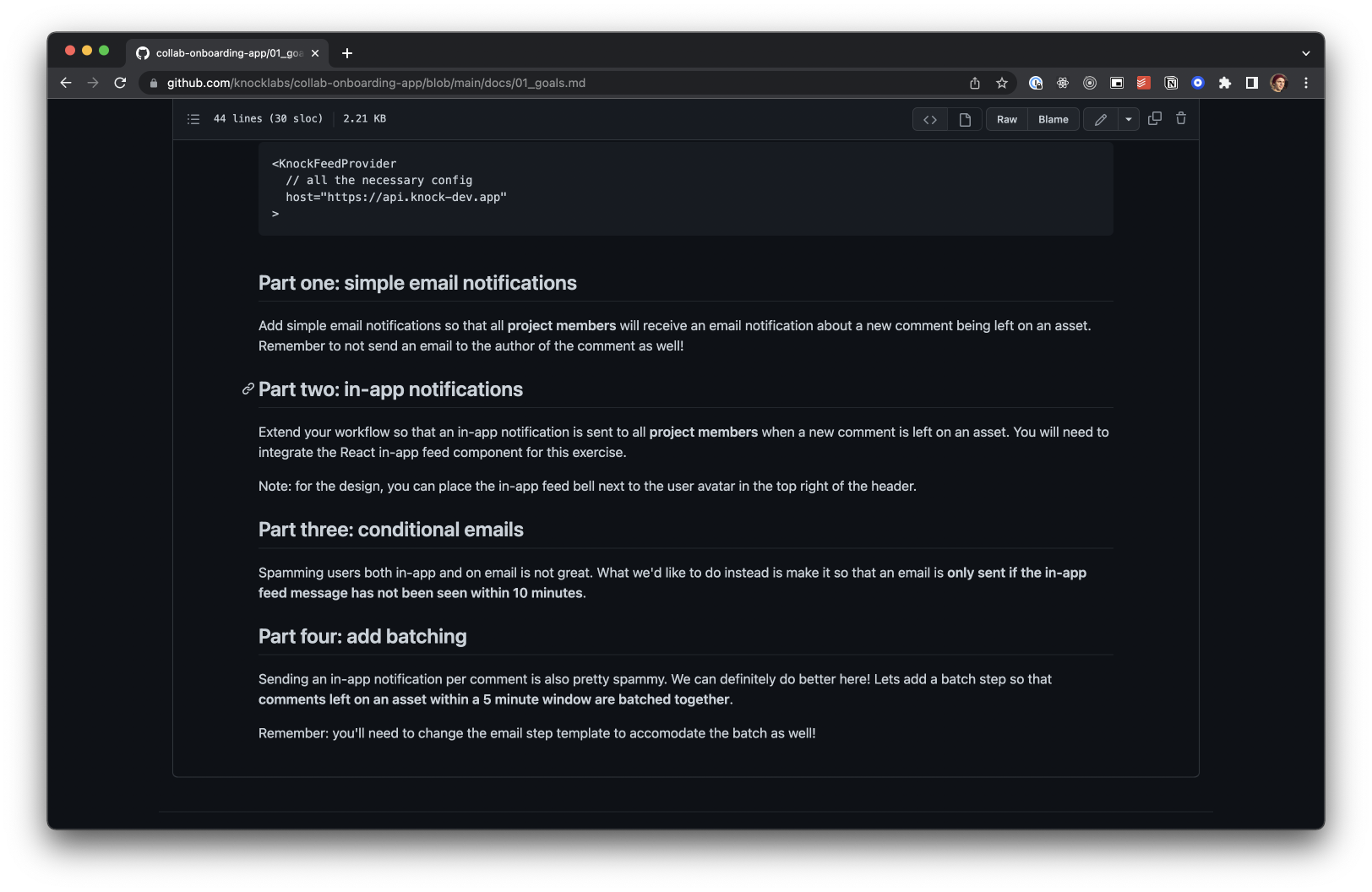The height and width of the screenshot is (892, 1372).
Task: Open the Todoist extension
Action: pyautogui.click(x=1144, y=83)
